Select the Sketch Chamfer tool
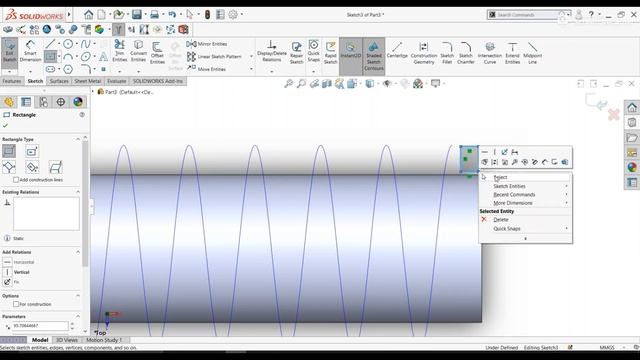The height and width of the screenshot is (360, 640). click(x=466, y=52)
